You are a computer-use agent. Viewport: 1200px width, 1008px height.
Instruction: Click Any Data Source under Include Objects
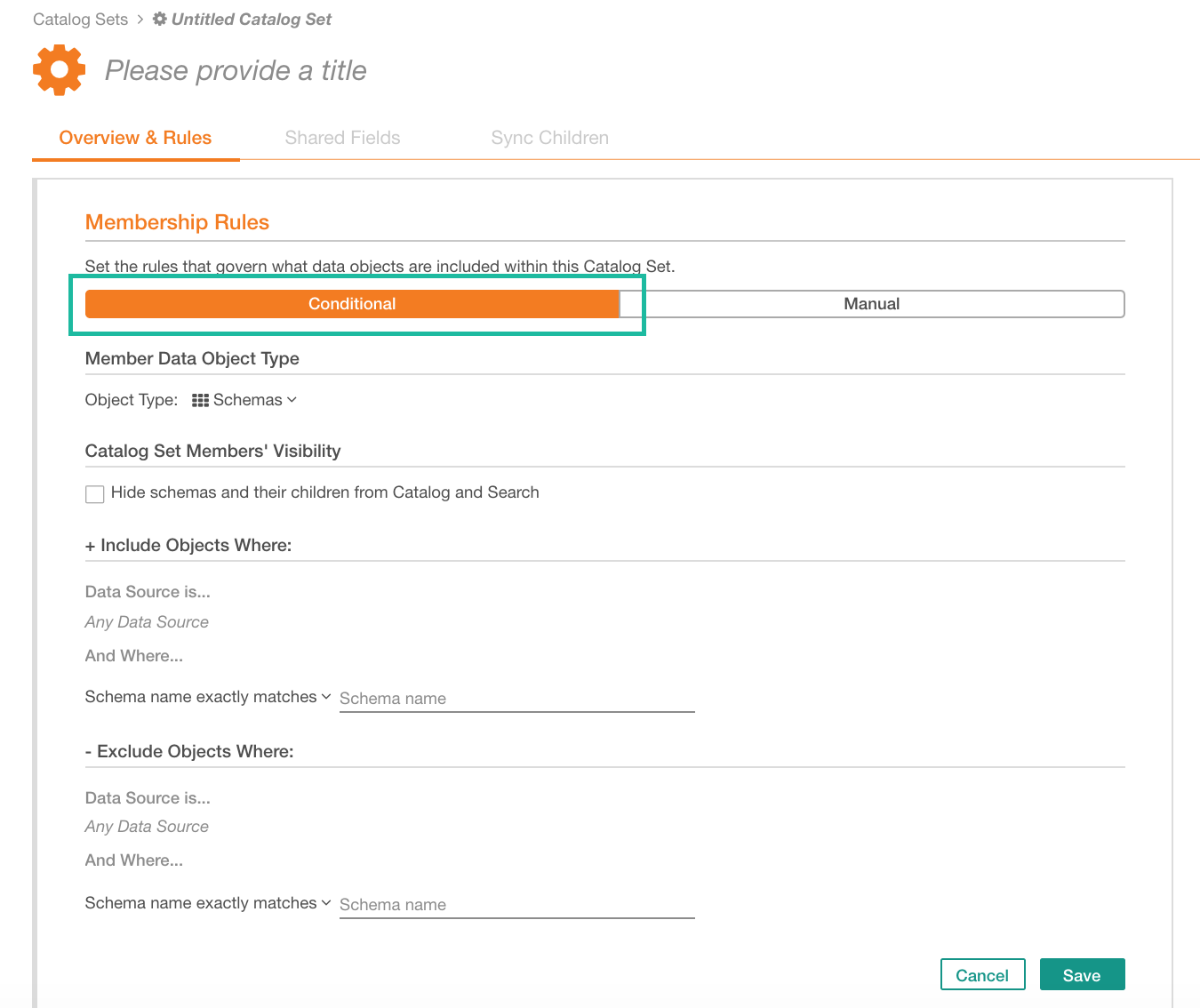[x=147, y=622]
